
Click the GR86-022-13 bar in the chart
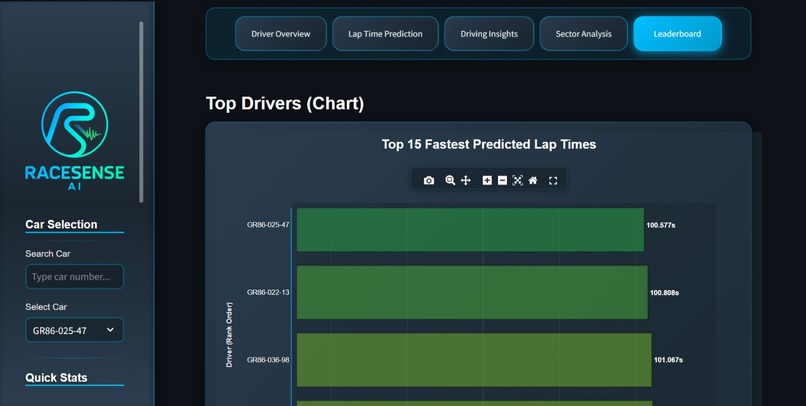472,292
